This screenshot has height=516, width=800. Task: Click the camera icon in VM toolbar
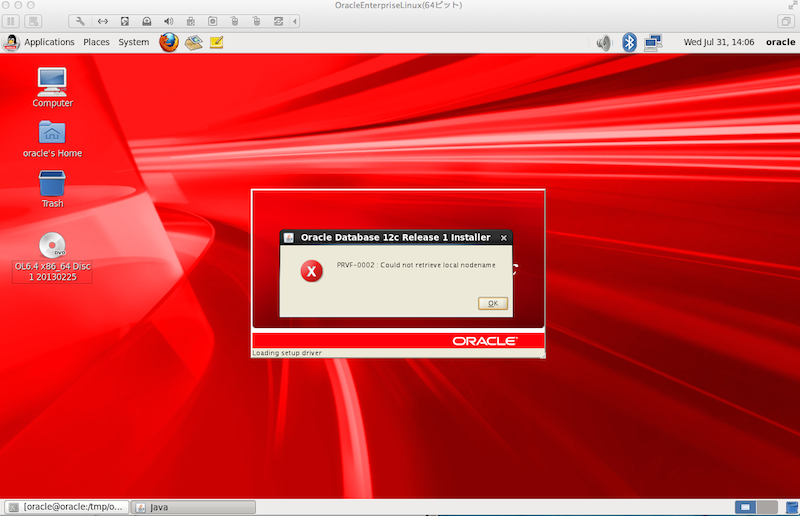click(212, 21)
